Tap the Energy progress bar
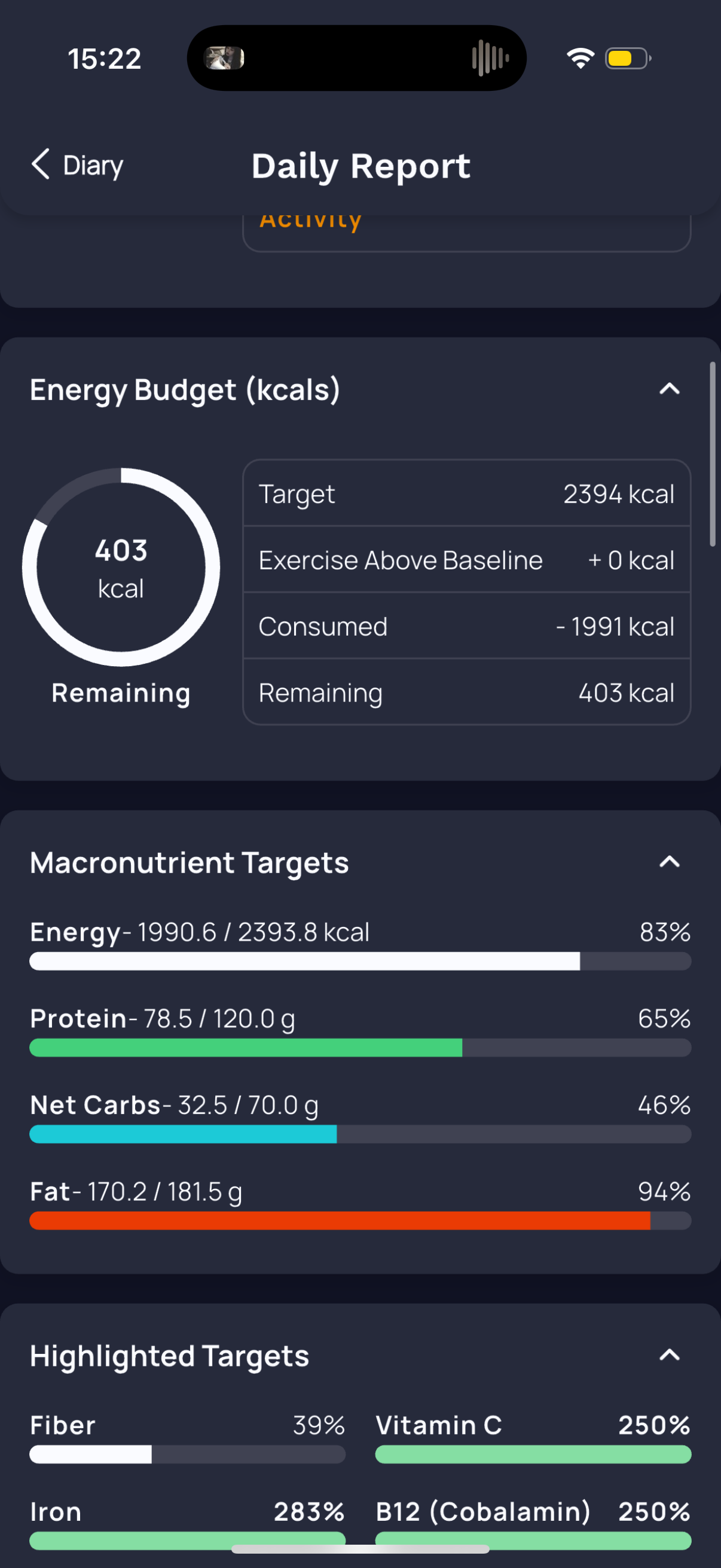This screenshot has width=721, height=1568. tap(360, 961)
